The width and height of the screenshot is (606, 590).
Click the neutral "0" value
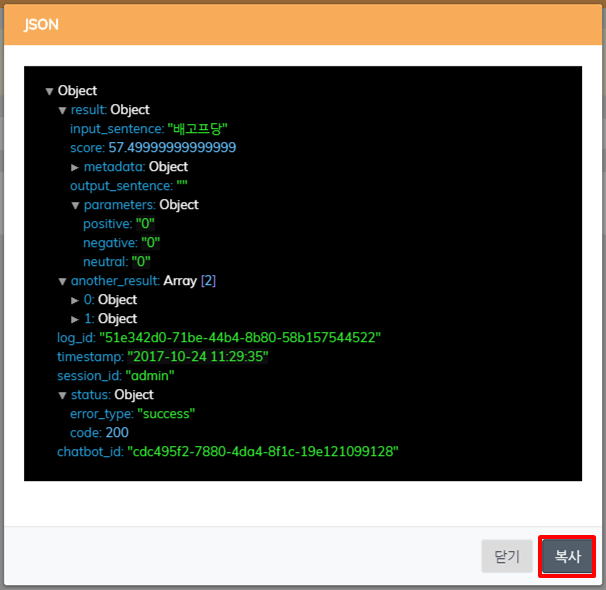(141, 262)
